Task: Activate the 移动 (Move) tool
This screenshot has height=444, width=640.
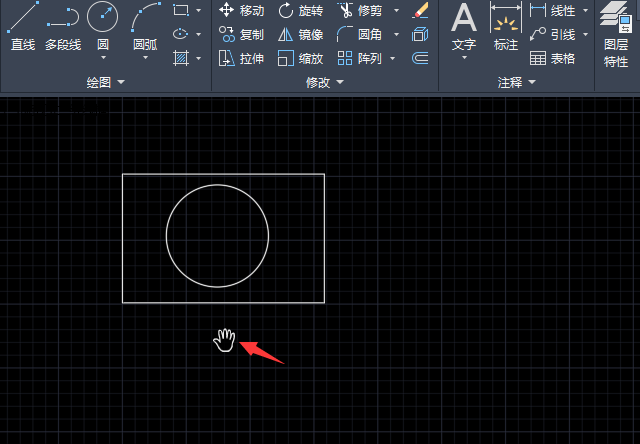Action: point(242,10)
